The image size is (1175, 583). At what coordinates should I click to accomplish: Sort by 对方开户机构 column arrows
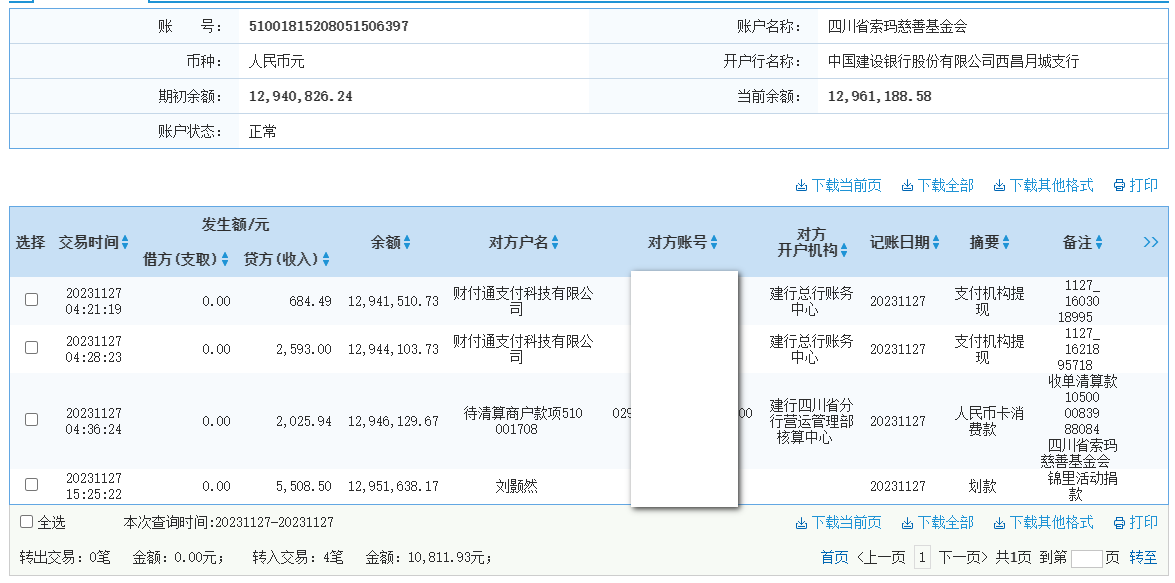[x=845, y=251]
